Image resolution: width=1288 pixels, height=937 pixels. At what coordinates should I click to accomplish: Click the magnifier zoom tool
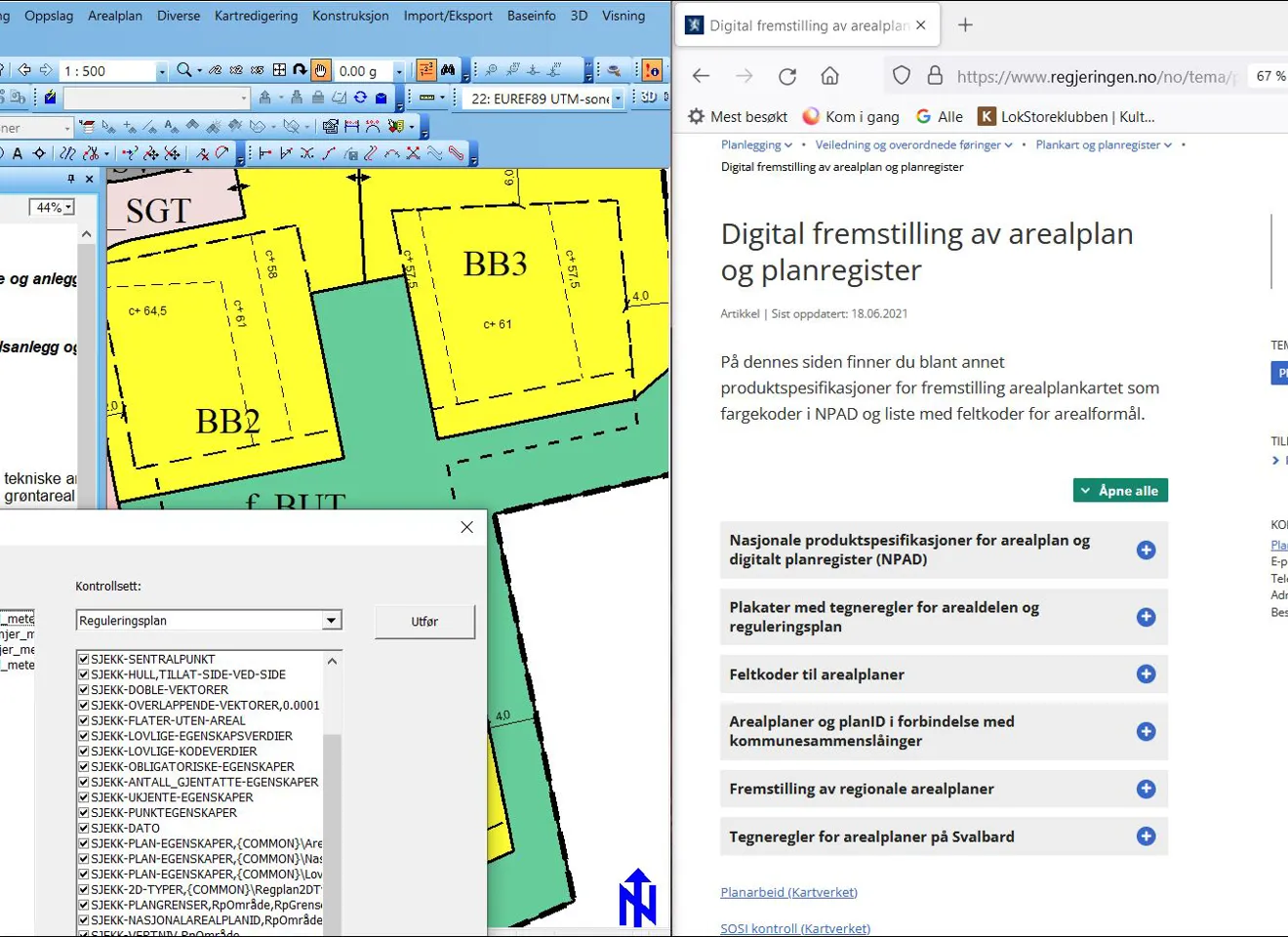pos(183,70)
